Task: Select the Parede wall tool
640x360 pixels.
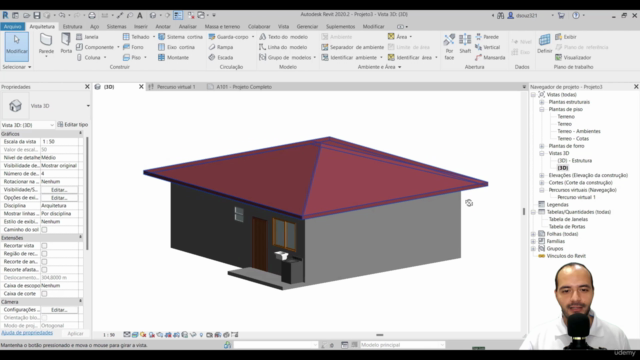Action: coord(46,44)
